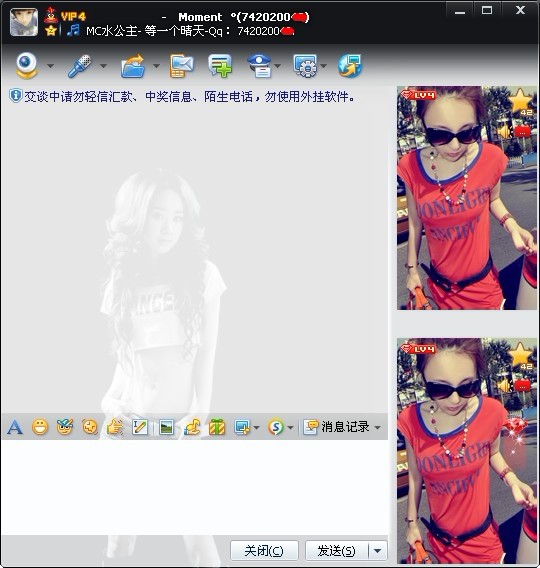Open the report/police hat icon
Viewport: 540px width, 568px height.
click(x=259, y=66)
